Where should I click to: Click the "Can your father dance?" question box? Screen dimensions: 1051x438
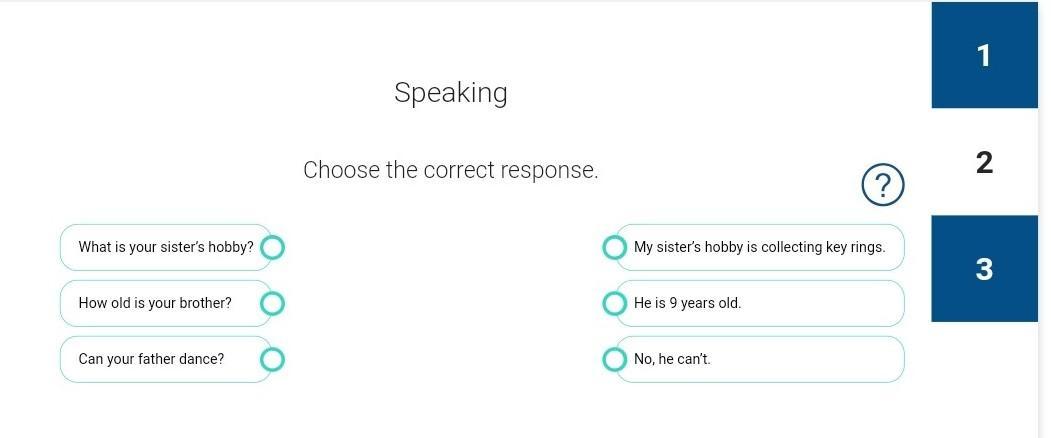click(x=151, y=359)
